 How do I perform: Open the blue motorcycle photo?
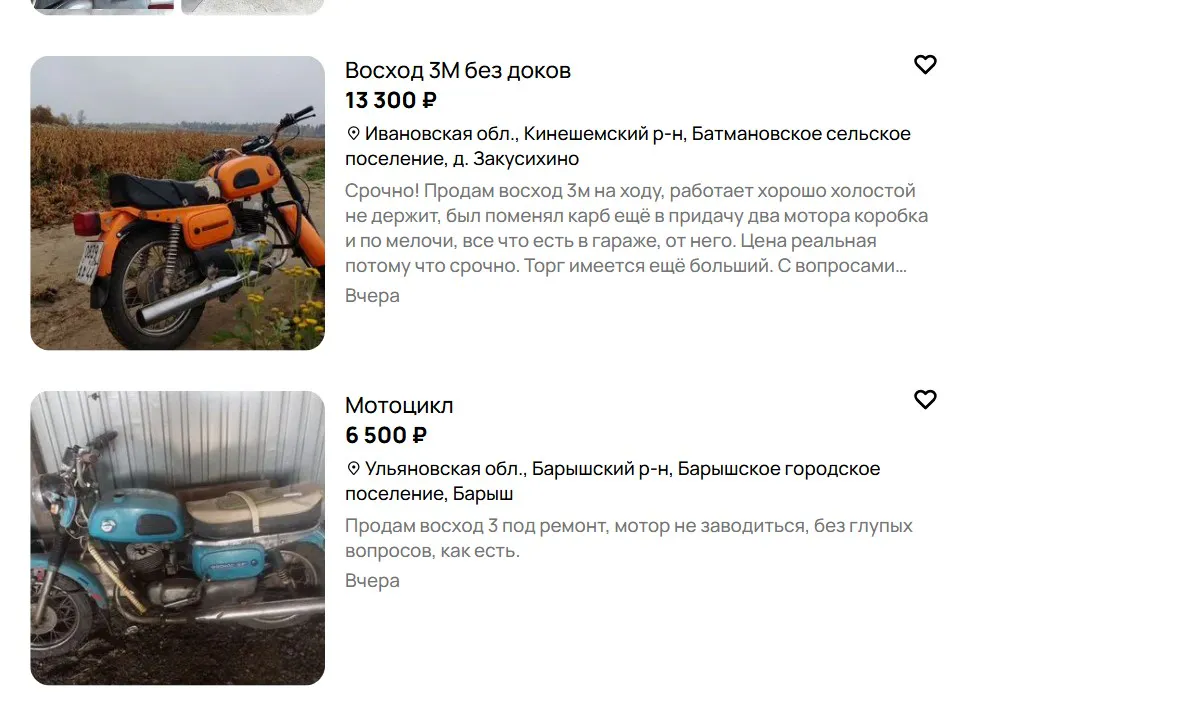(178, 538)
